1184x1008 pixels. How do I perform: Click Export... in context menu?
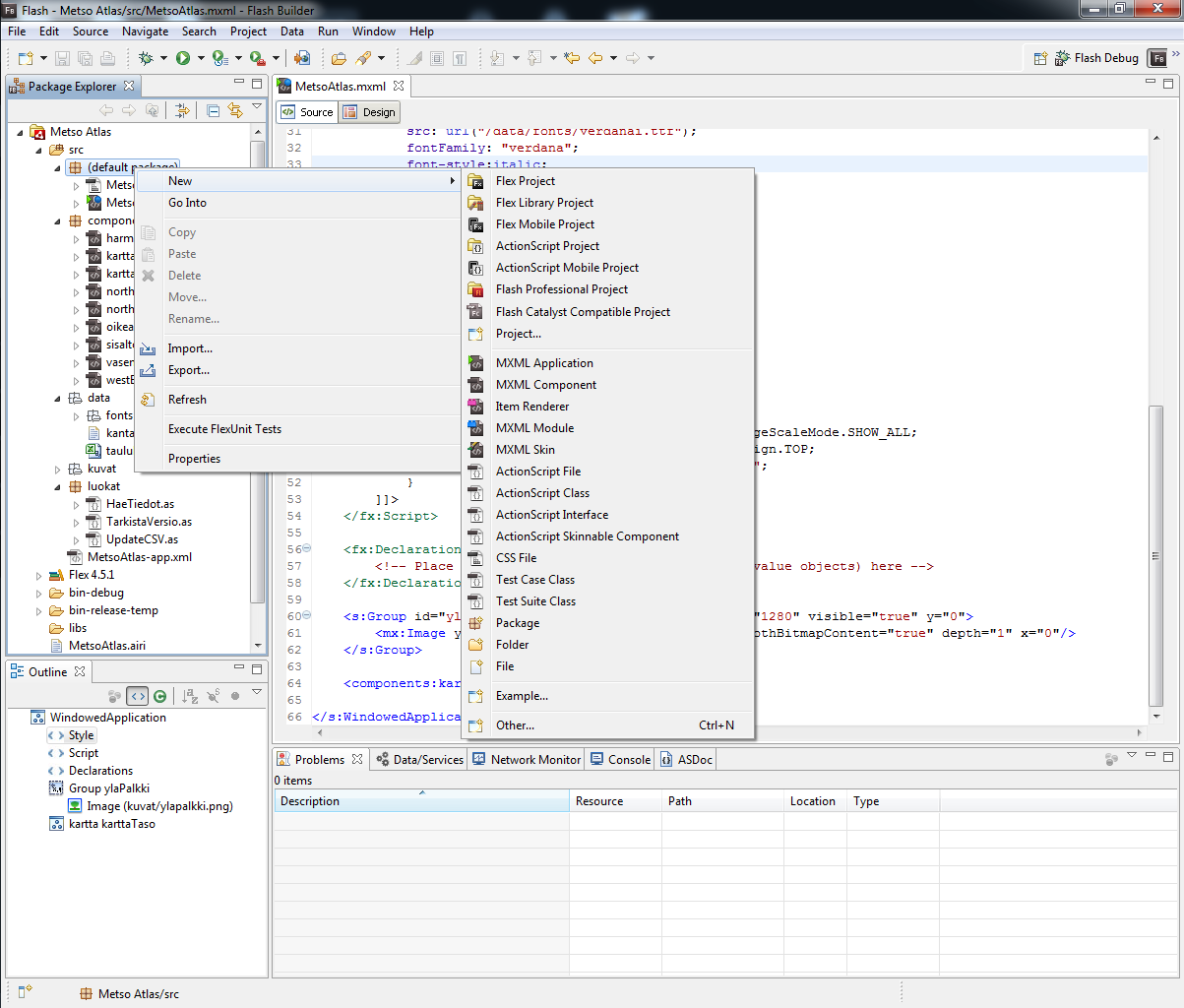(298, 370)
